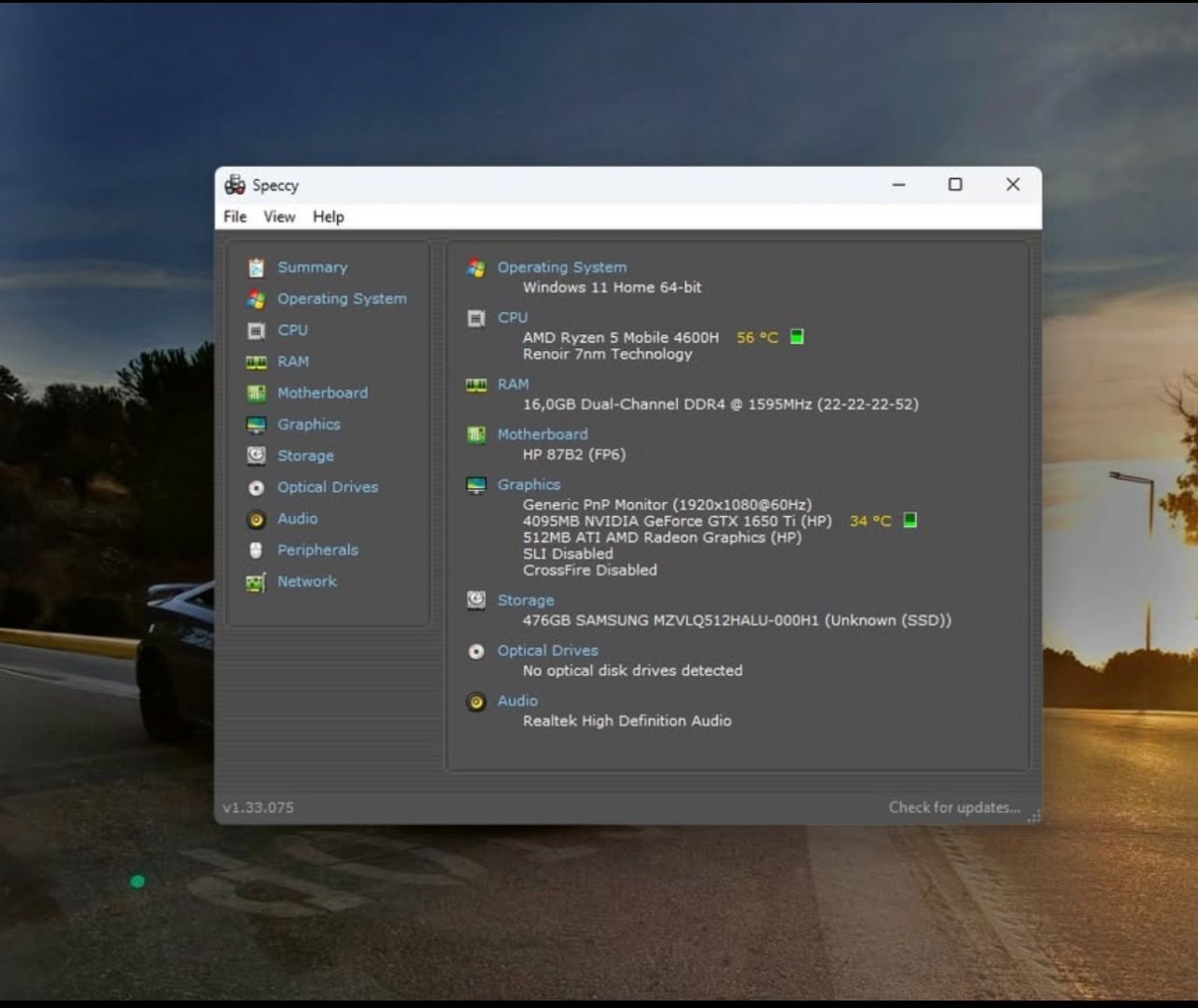Click the RAM heading link in summary

[513, 384]
